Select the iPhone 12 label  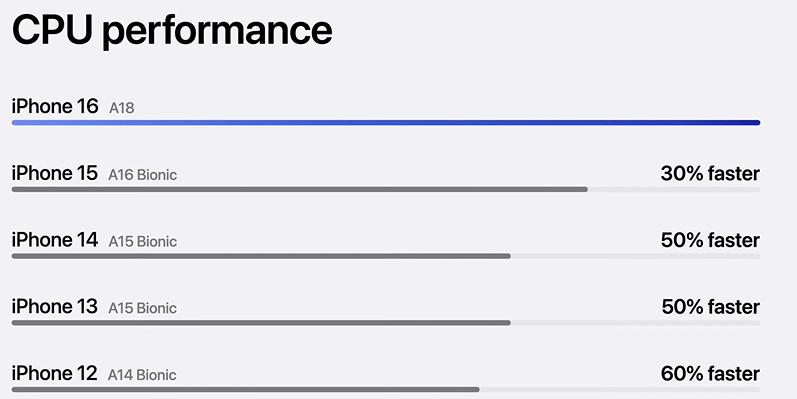point(54,374)
